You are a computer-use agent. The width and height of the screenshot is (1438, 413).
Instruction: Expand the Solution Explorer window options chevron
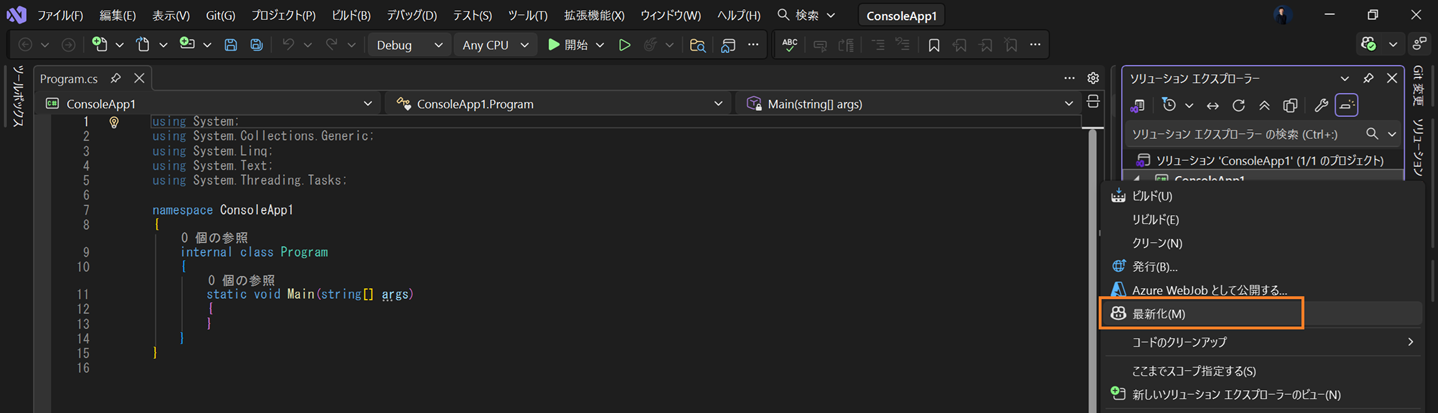(1345, 78)
